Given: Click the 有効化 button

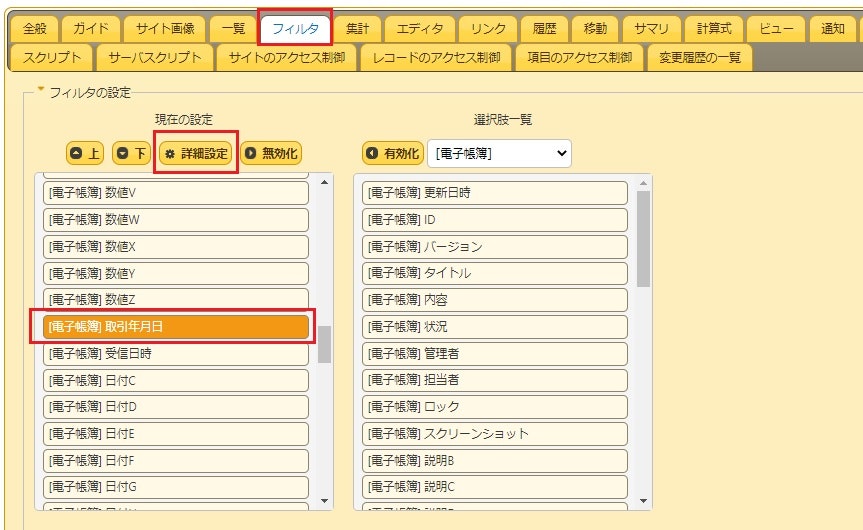Looking at the screenshot, I should pos(392,153).
